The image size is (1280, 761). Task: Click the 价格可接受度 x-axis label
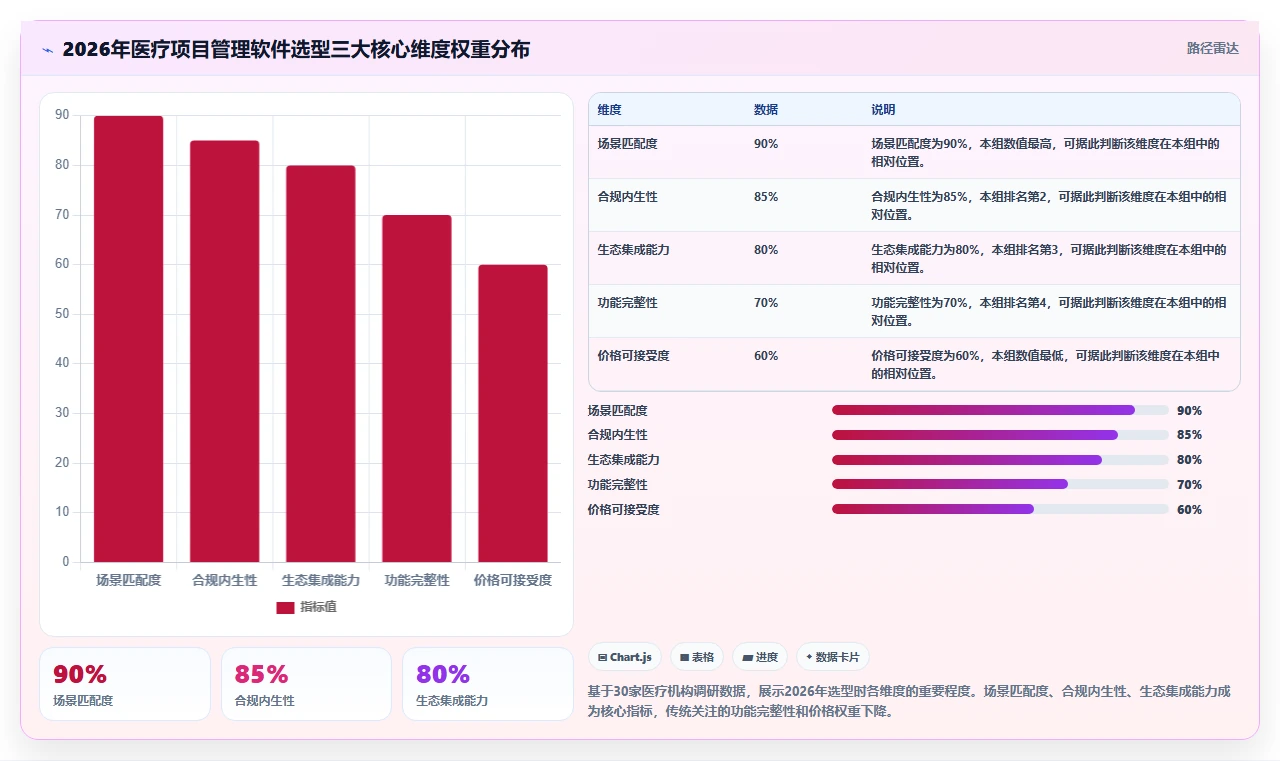click(513, 580)
